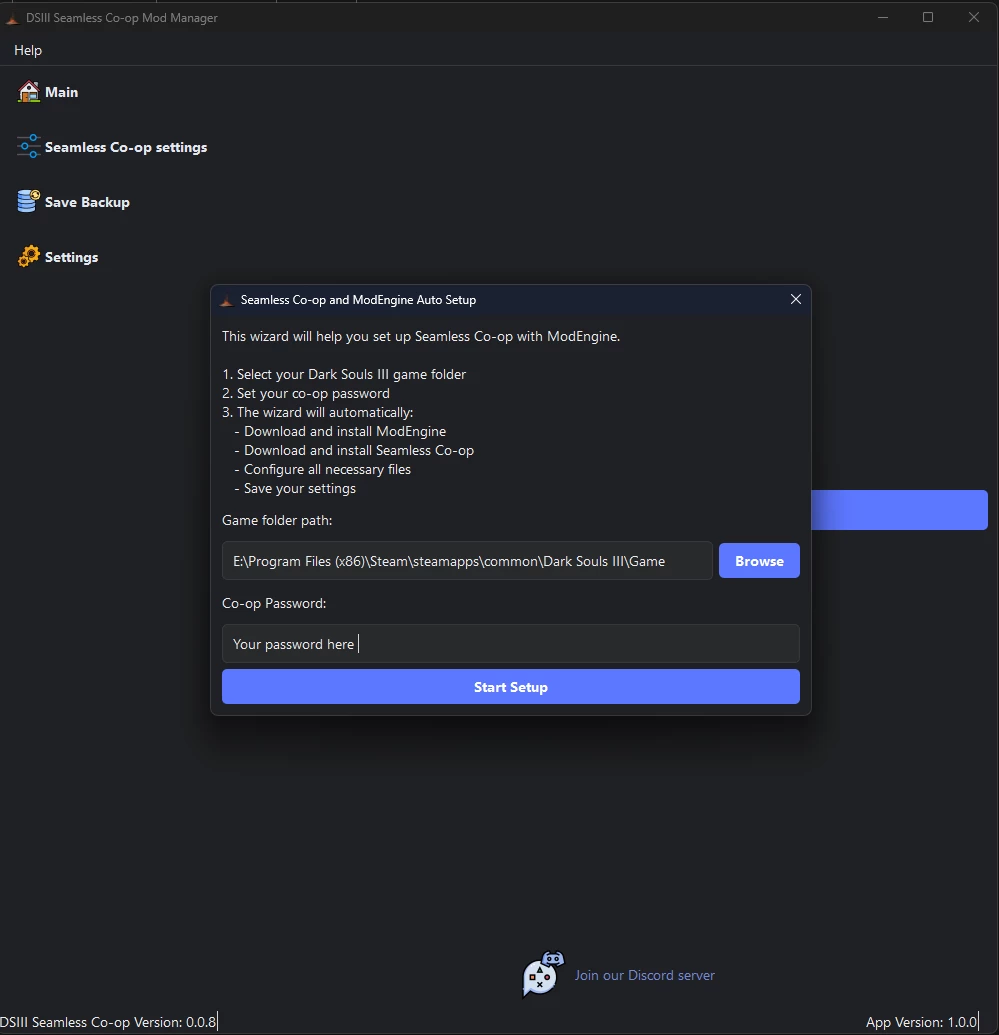Click the 'This wizard will help you' intro text

(x=421, y=336)
